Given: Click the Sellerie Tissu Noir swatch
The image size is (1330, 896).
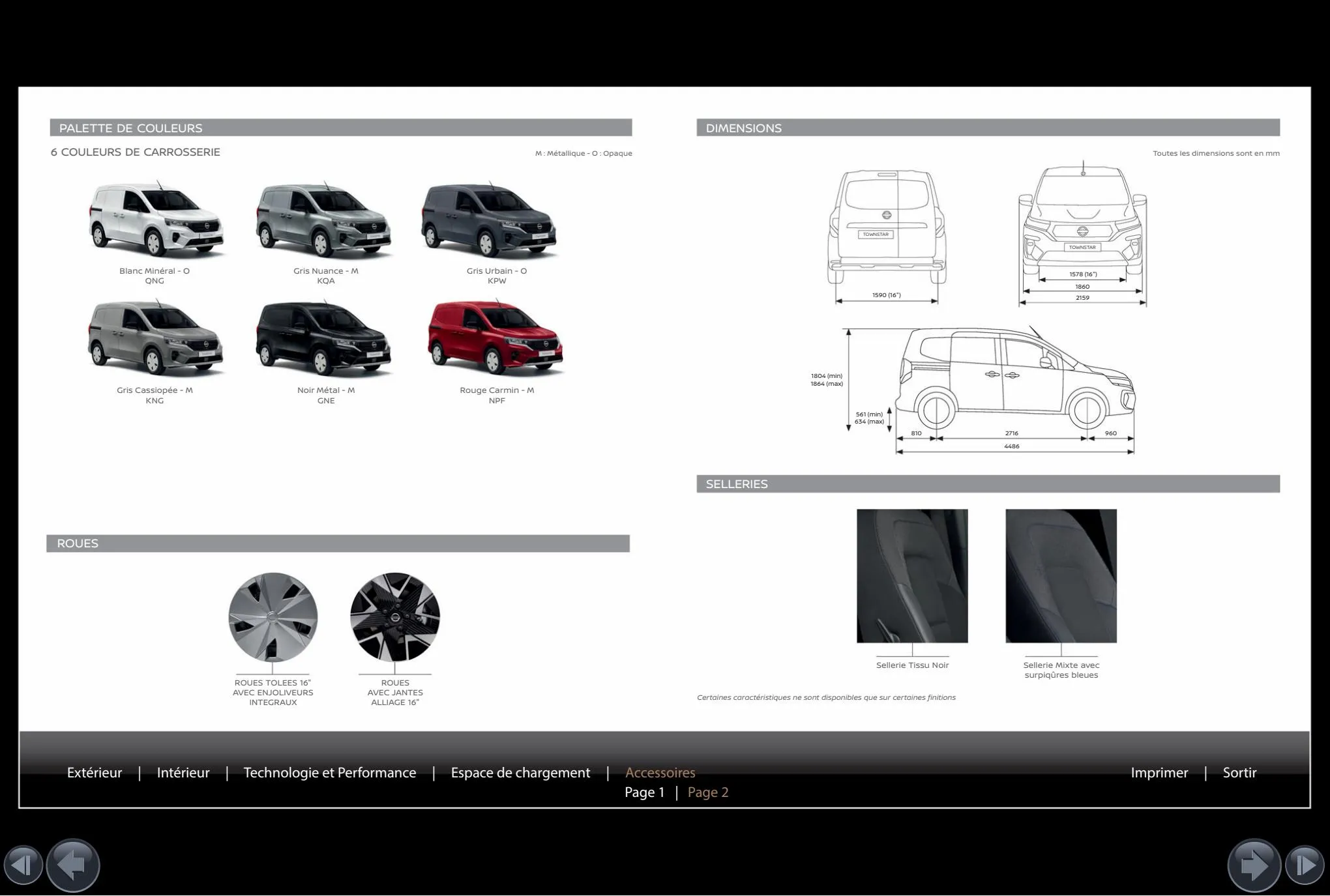Looking at the screenshot, I should coord(912,576).
